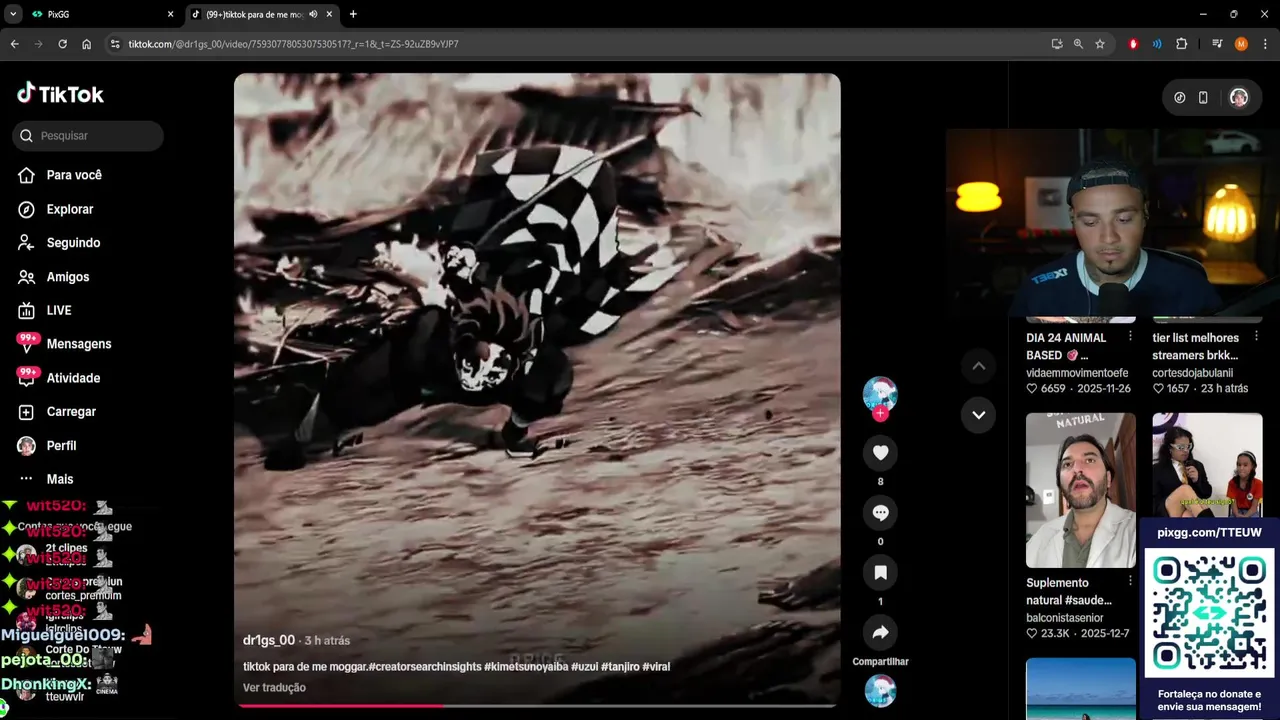Install app icon in the address bar

[x=1057, y=44]
